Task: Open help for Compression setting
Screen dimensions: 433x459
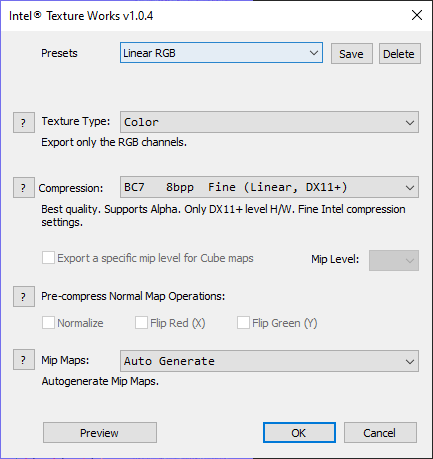Action: coord(24,188)
